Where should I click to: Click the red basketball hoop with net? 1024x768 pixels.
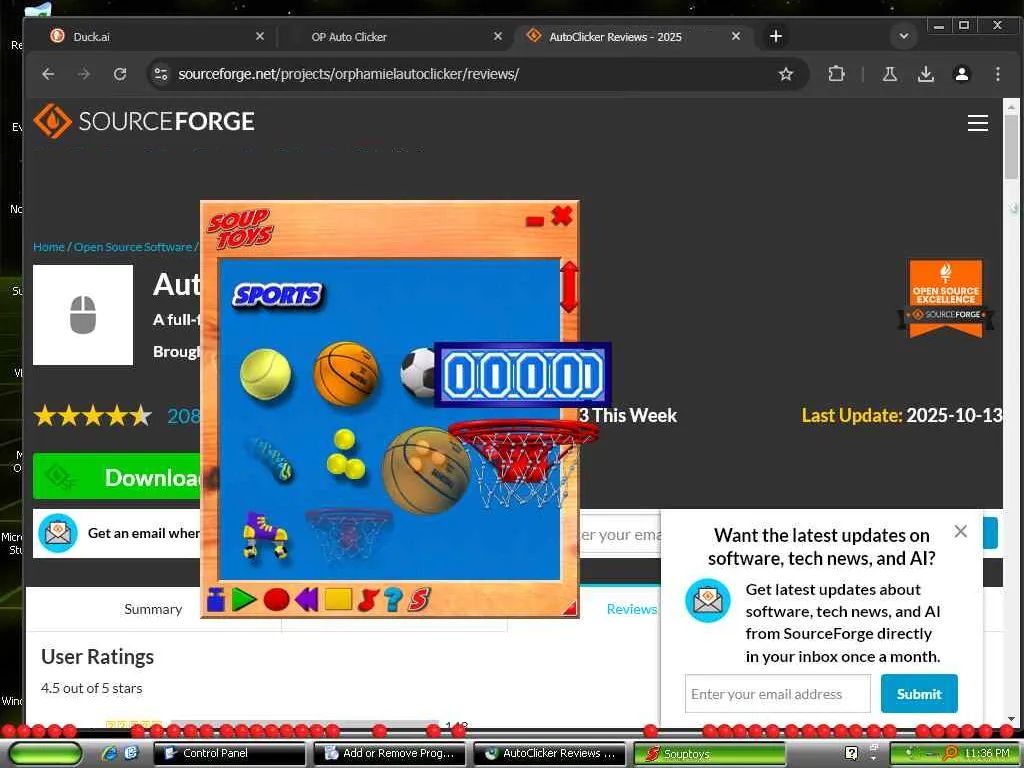pyautogui.click(x=522, y=462)
